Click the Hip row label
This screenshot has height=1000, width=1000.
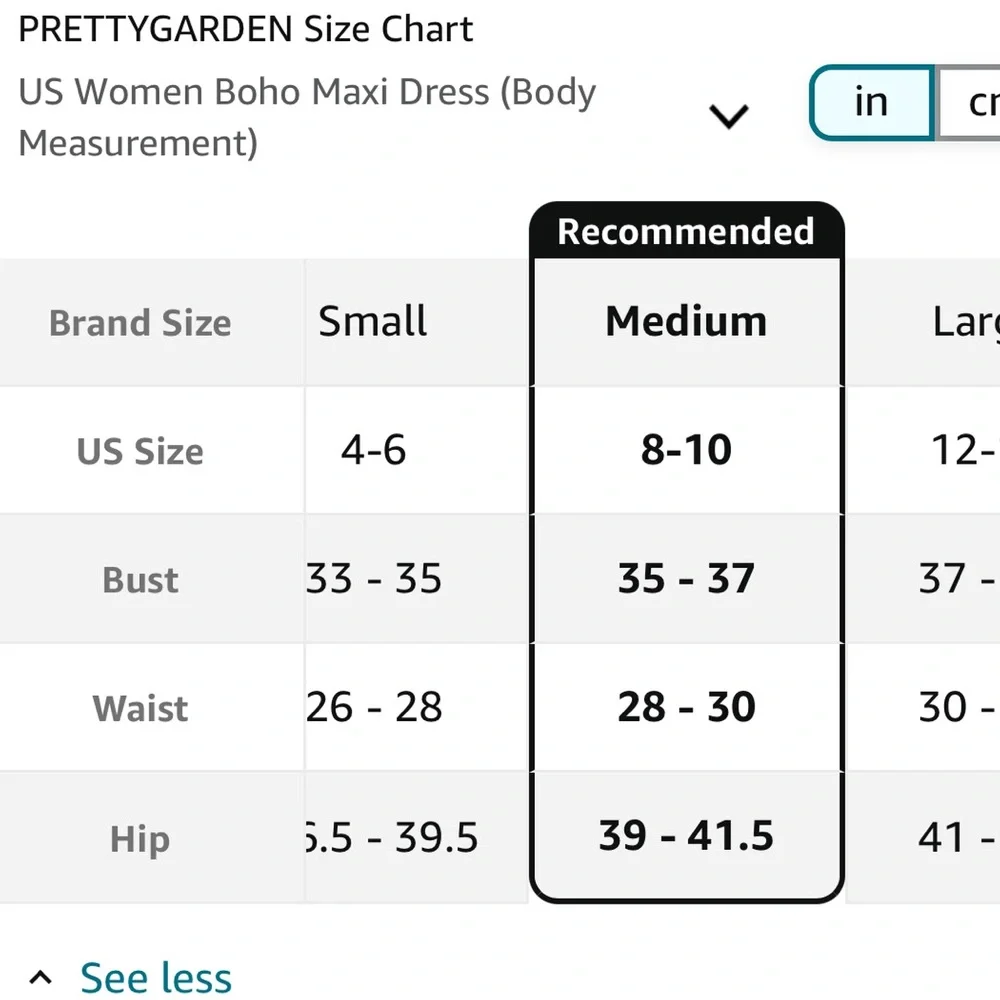point(140,839)
